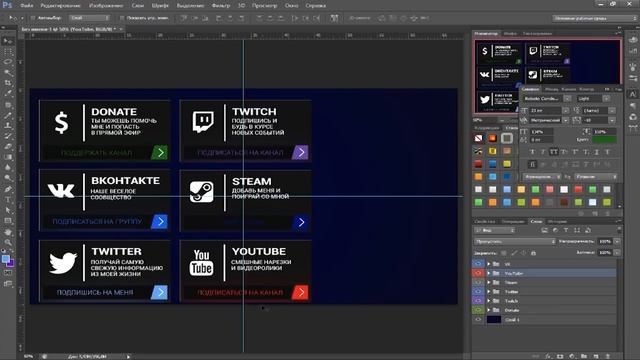Image resolution: width=640 pixels, height=360 pixels.
Task: Open the font family dropdown
Action: 567,99
